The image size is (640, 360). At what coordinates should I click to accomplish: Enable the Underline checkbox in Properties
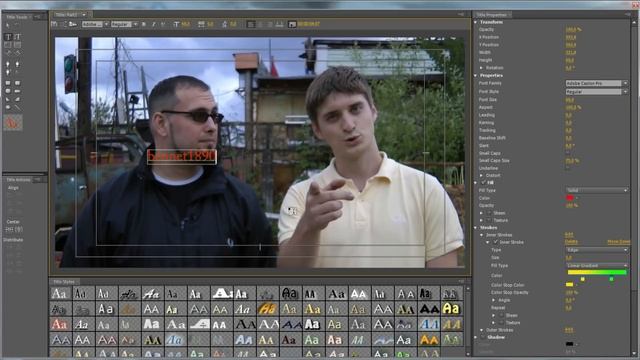tap(568, 168)
